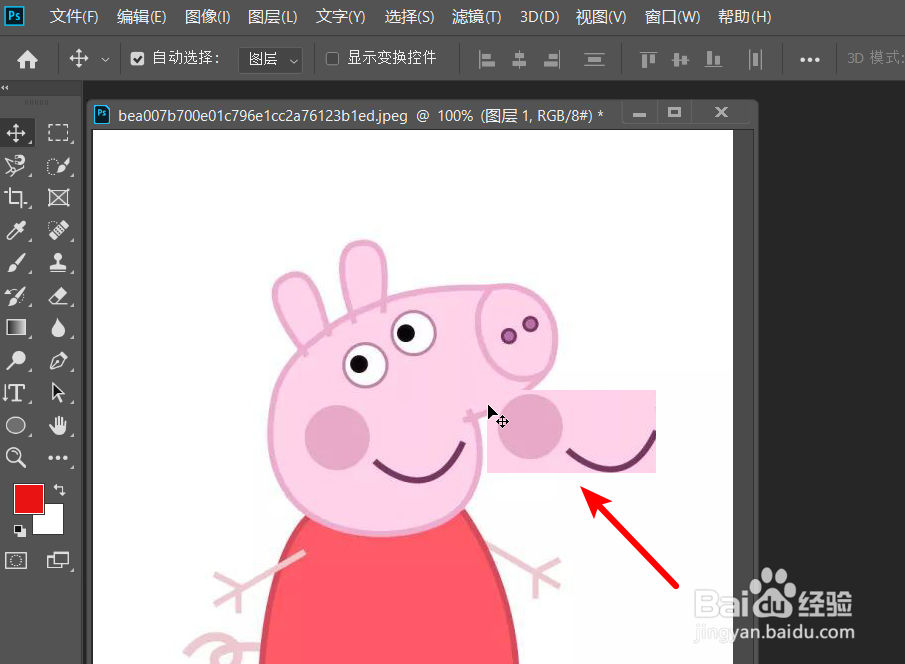Select the History Brush tool

pyautogui.click(x=16, y=296)
